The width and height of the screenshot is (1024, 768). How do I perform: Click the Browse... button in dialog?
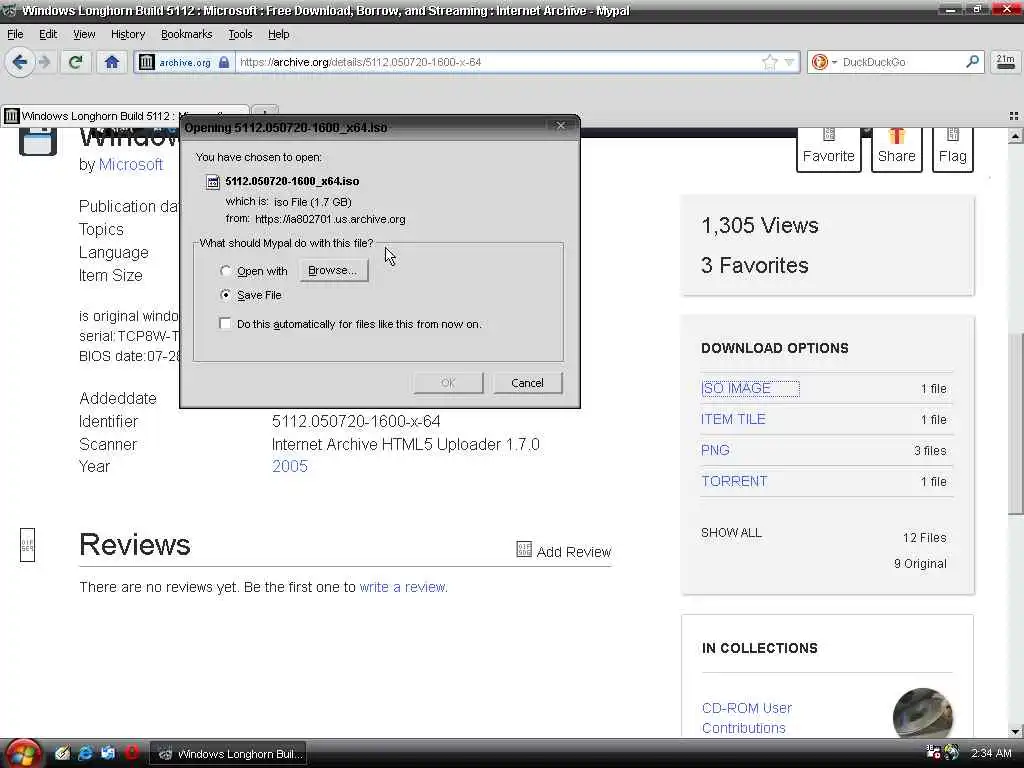pos(333,270)
